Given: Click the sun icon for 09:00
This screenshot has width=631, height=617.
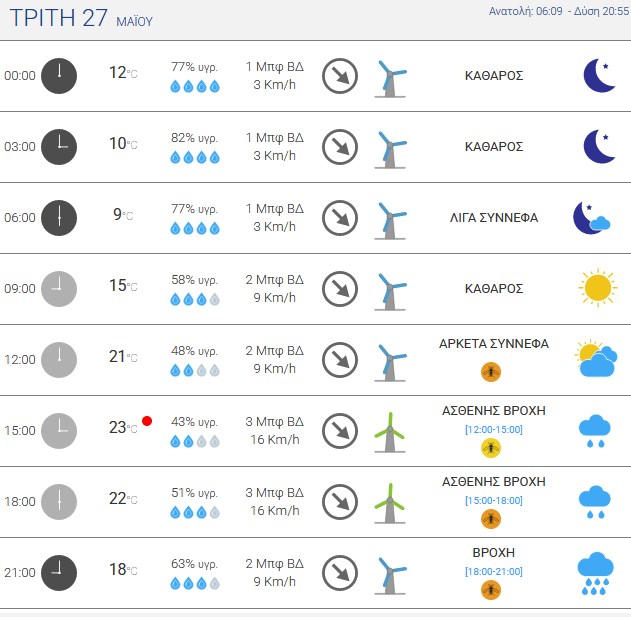Looking at the screenshot, I should pos(598,288).
